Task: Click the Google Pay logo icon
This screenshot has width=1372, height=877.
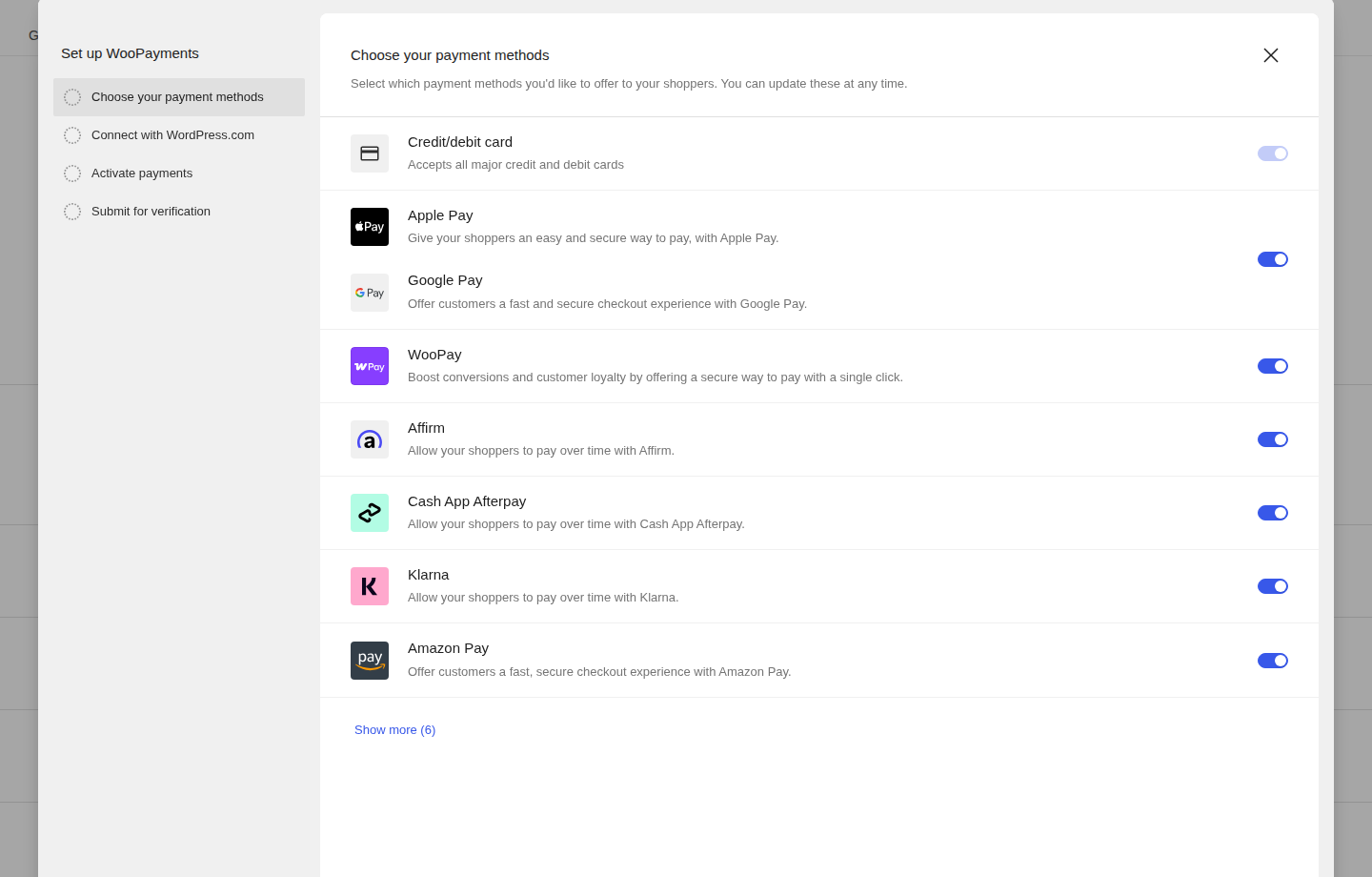Action: pos(370,293)
